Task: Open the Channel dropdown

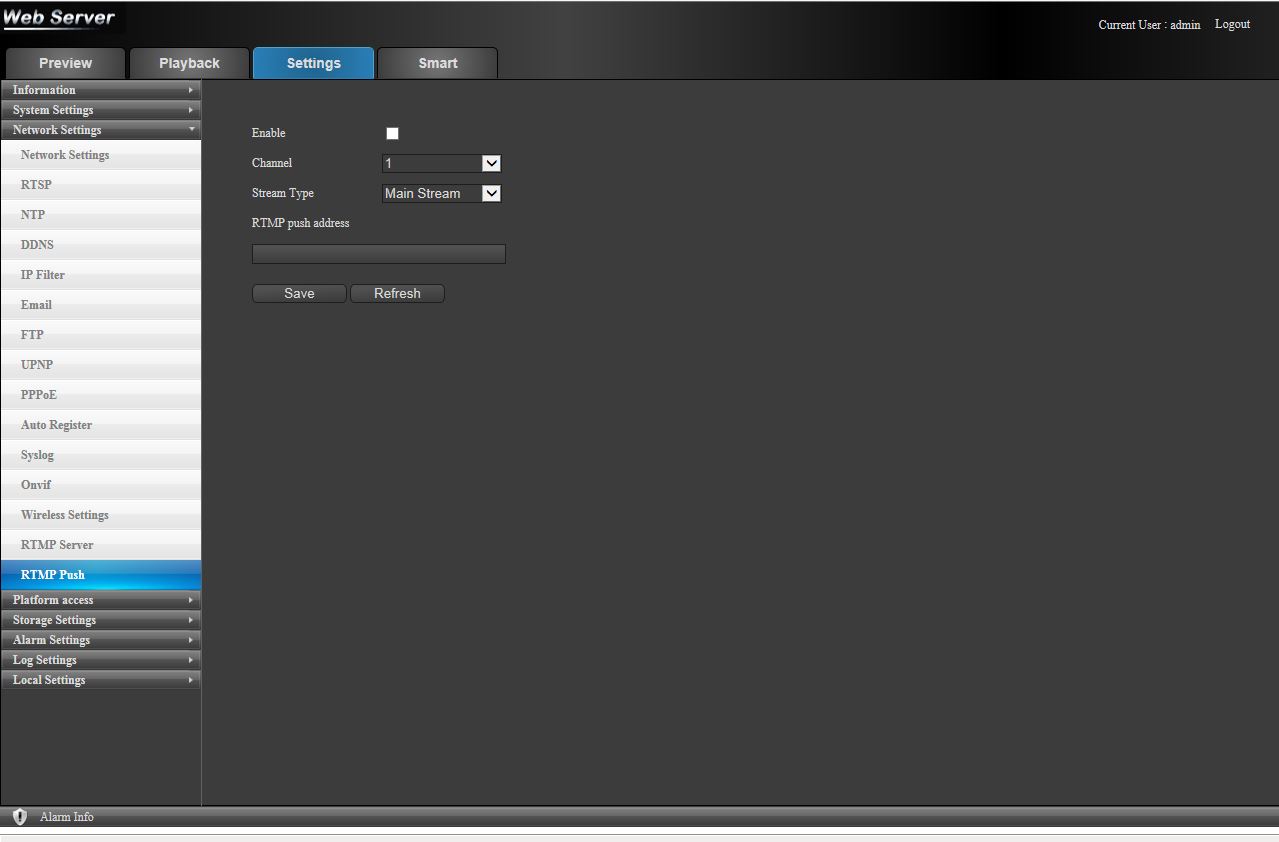Action: 441,164
